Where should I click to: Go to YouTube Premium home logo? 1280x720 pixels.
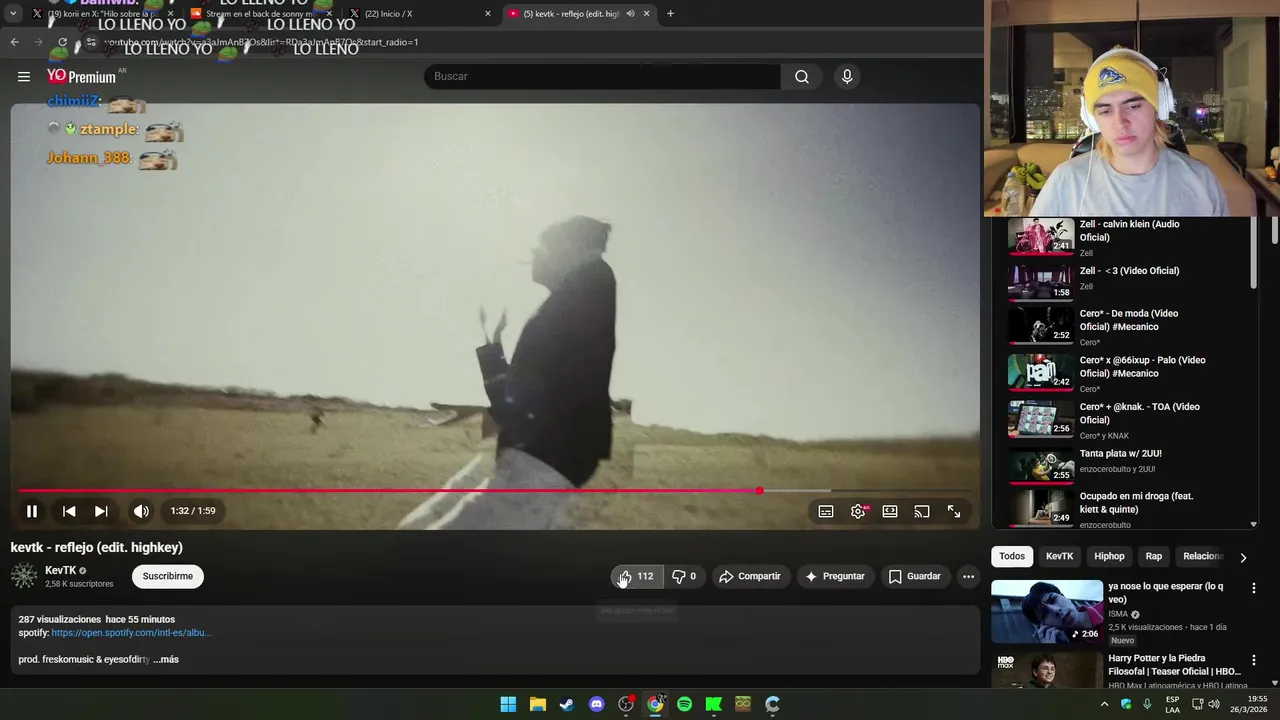81,76
